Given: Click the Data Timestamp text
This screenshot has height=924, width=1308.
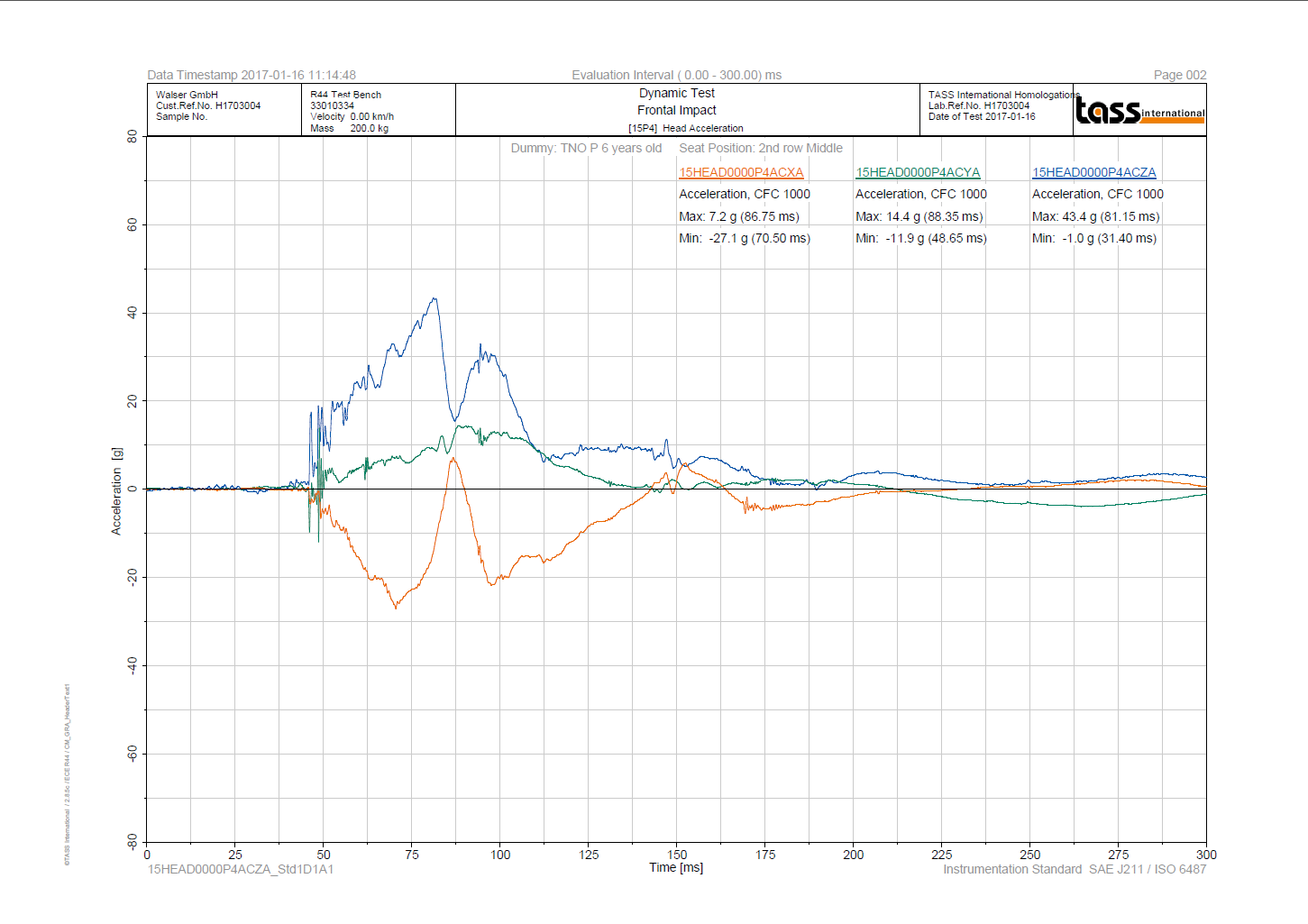Looking at the screenshot, I should 252,75.
